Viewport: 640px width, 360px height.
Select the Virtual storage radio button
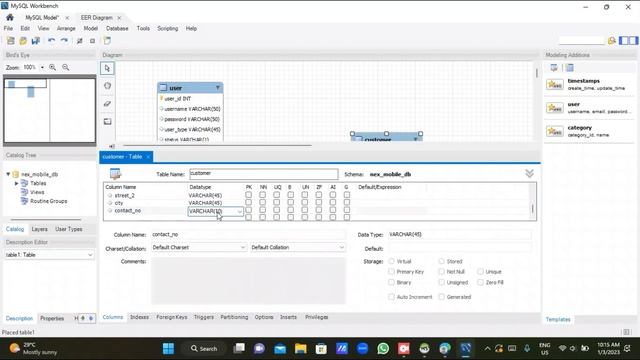pyautogui.click(x=391, y=261)
